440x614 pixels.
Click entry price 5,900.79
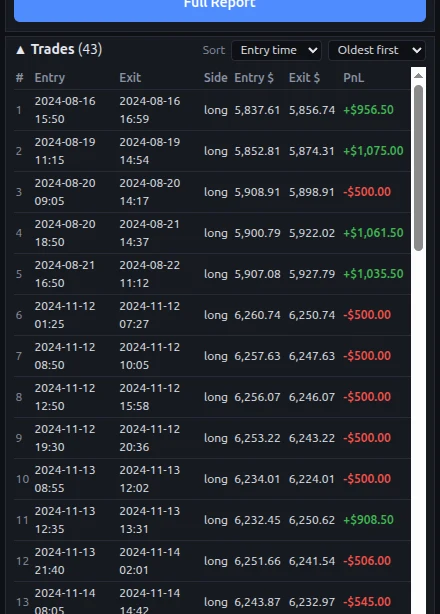tap(257, 233)
